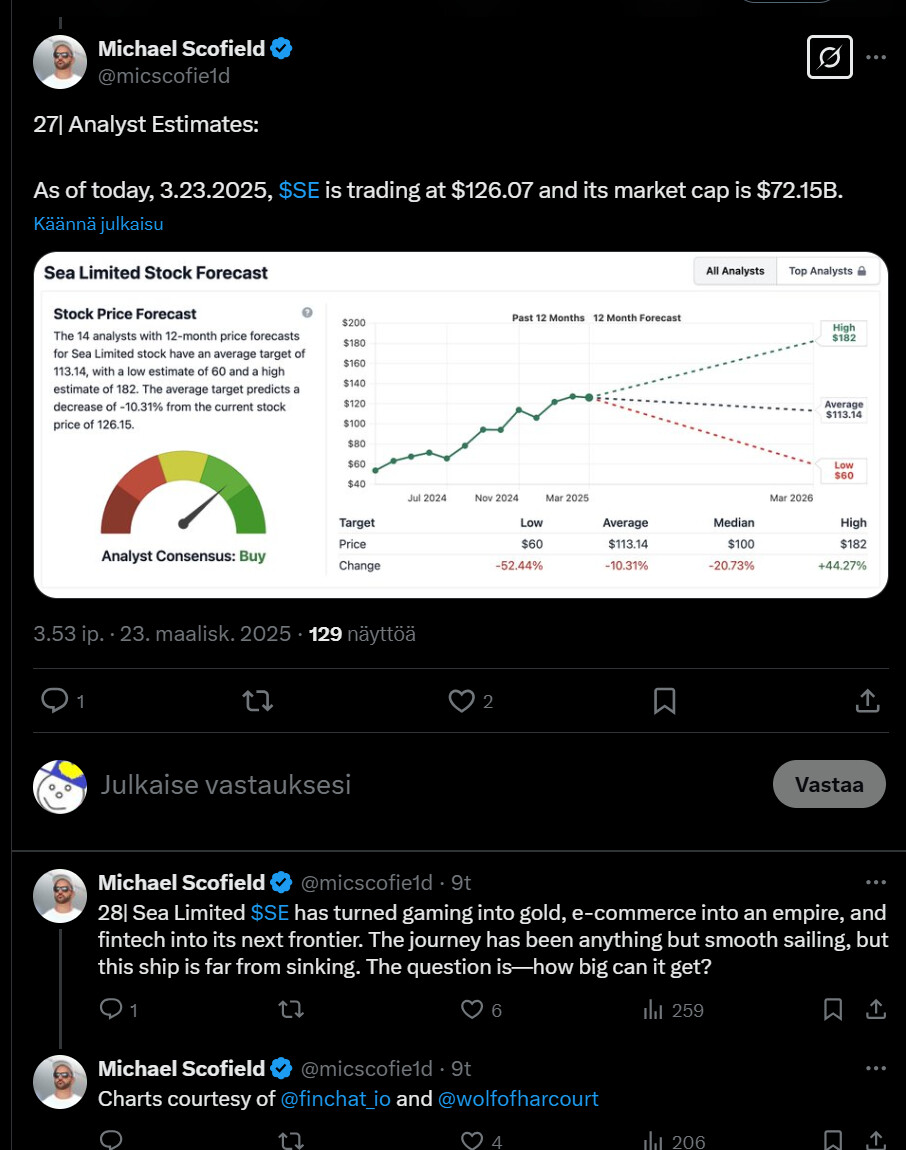Viewport: 906px width, 1150px height.
Task: Open more options on post 28
Action: [876, 882]
